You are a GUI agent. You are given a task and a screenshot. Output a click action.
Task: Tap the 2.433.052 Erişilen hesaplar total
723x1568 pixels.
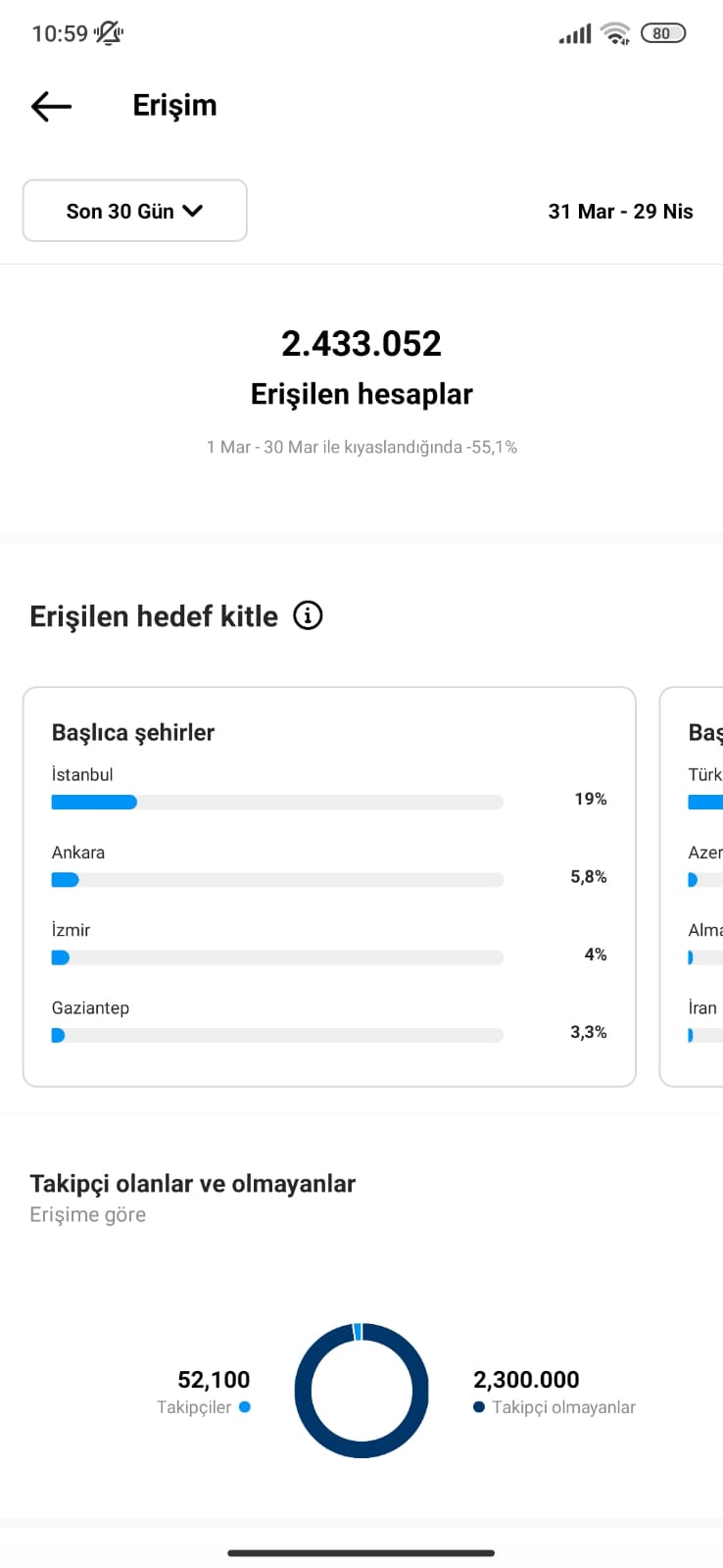pos(361,367)
